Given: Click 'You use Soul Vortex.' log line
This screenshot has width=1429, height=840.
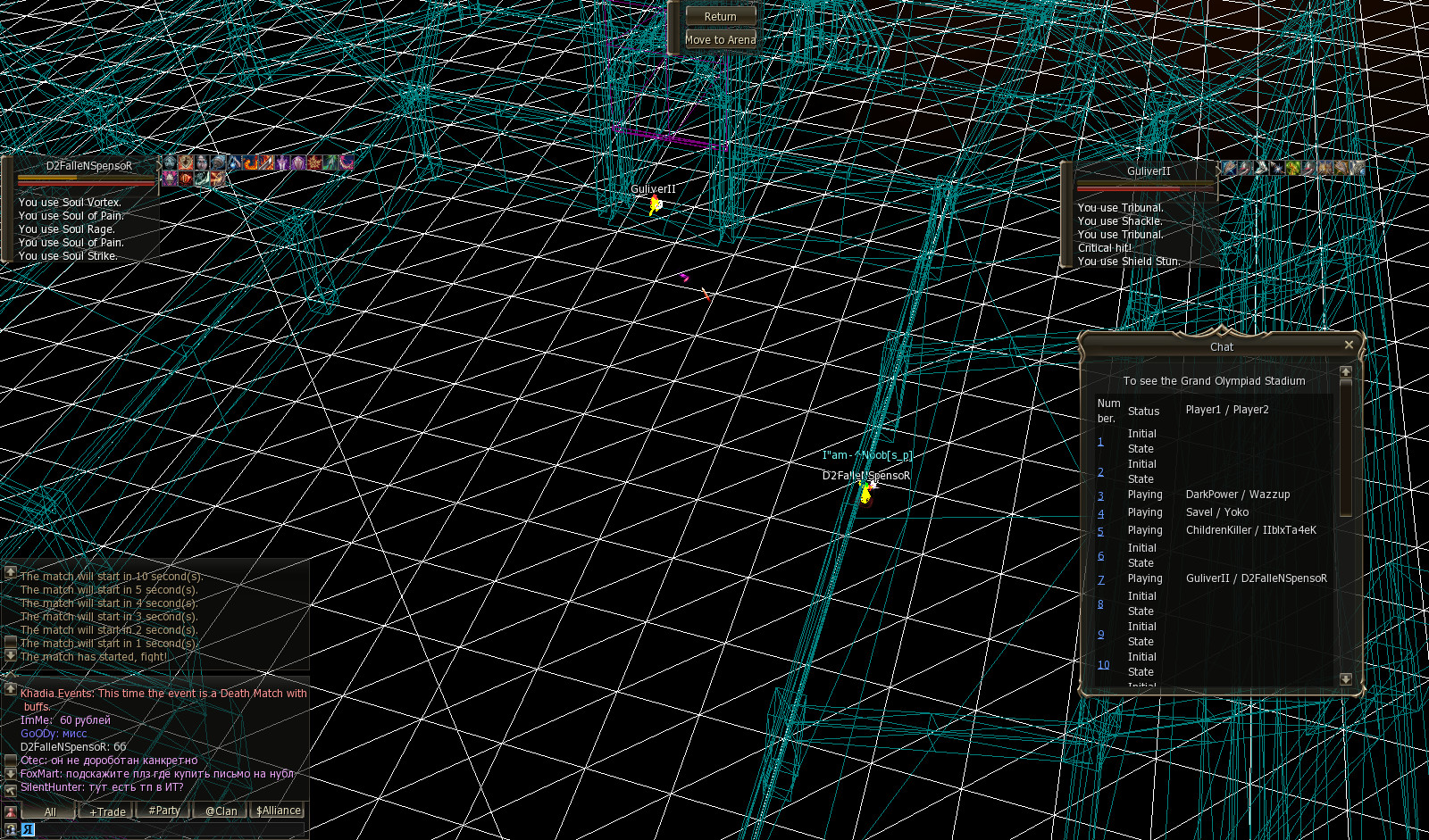Looking at the screenshot, I should pyautogui.click(x=70, y=202).
